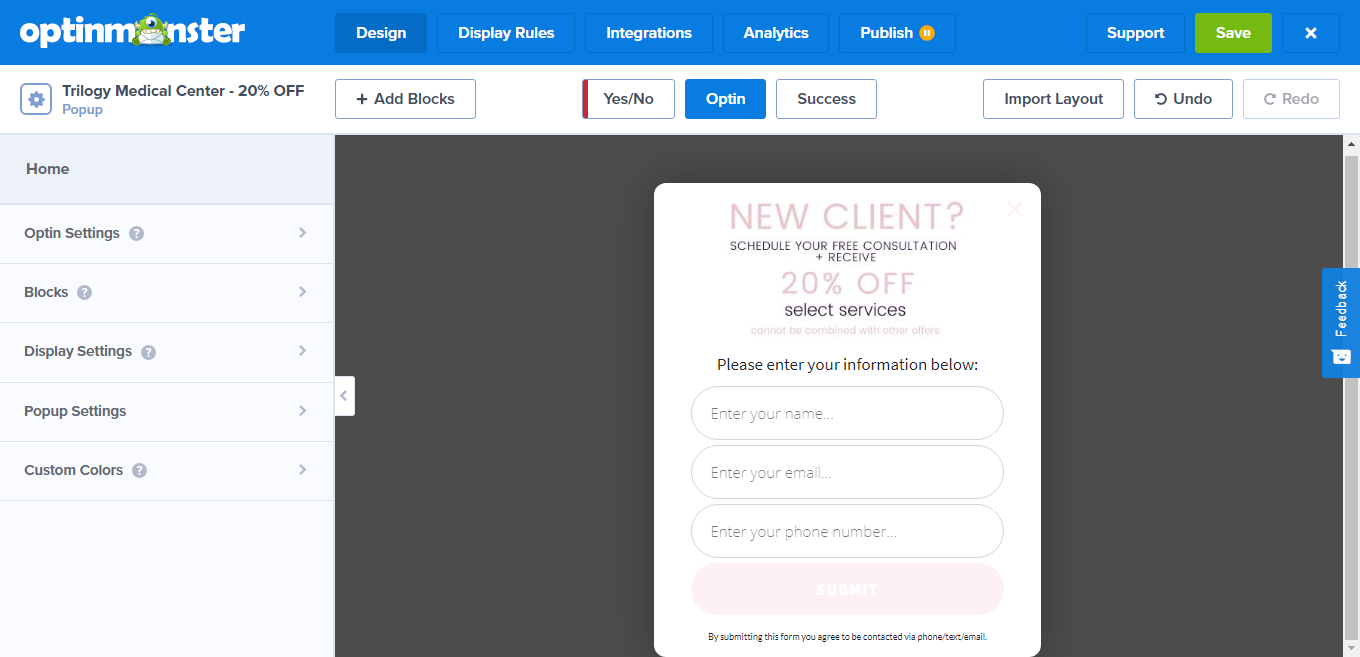This screenshot has height=657, width=1360.
Task: Expand the Optin Settings section
Action: 166,233
